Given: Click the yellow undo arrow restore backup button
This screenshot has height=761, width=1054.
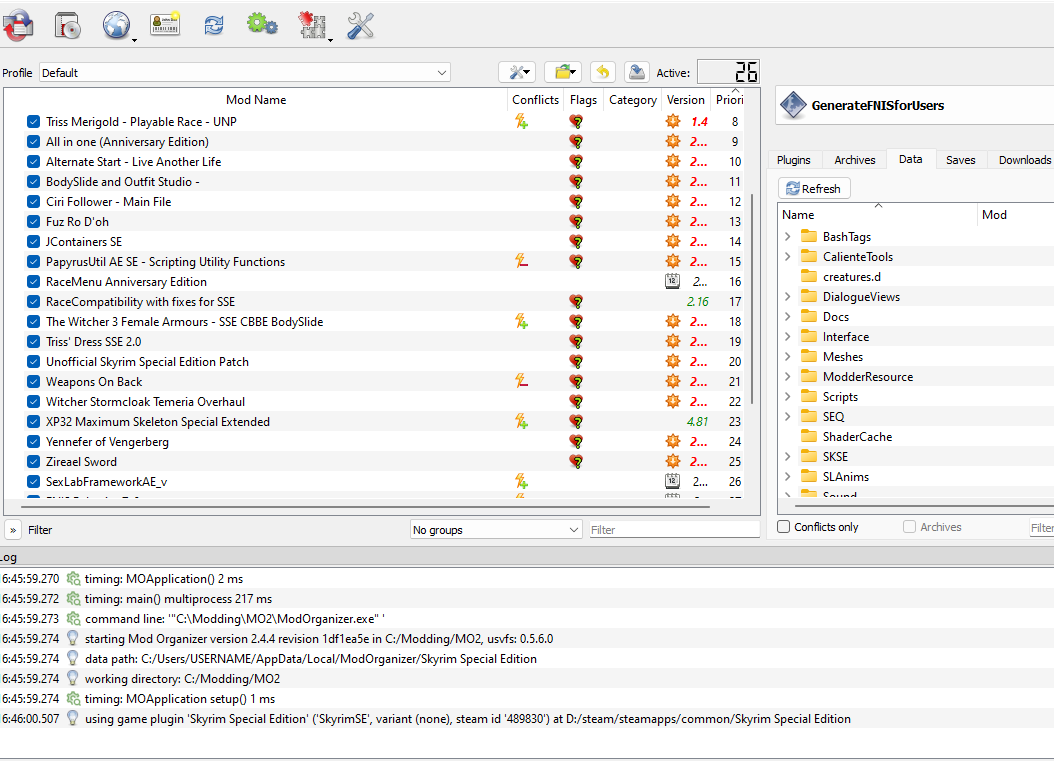Looking at the screenshot, I should tap(602, 72).
